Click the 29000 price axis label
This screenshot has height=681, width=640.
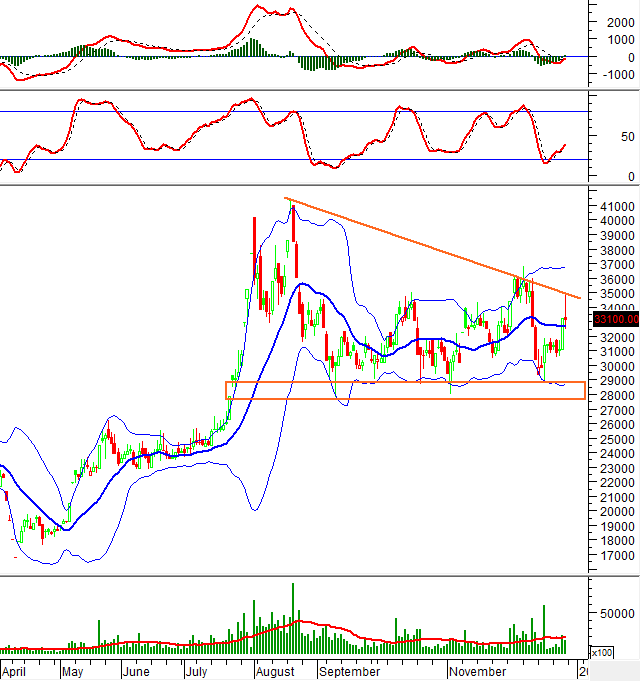[616, 381]
